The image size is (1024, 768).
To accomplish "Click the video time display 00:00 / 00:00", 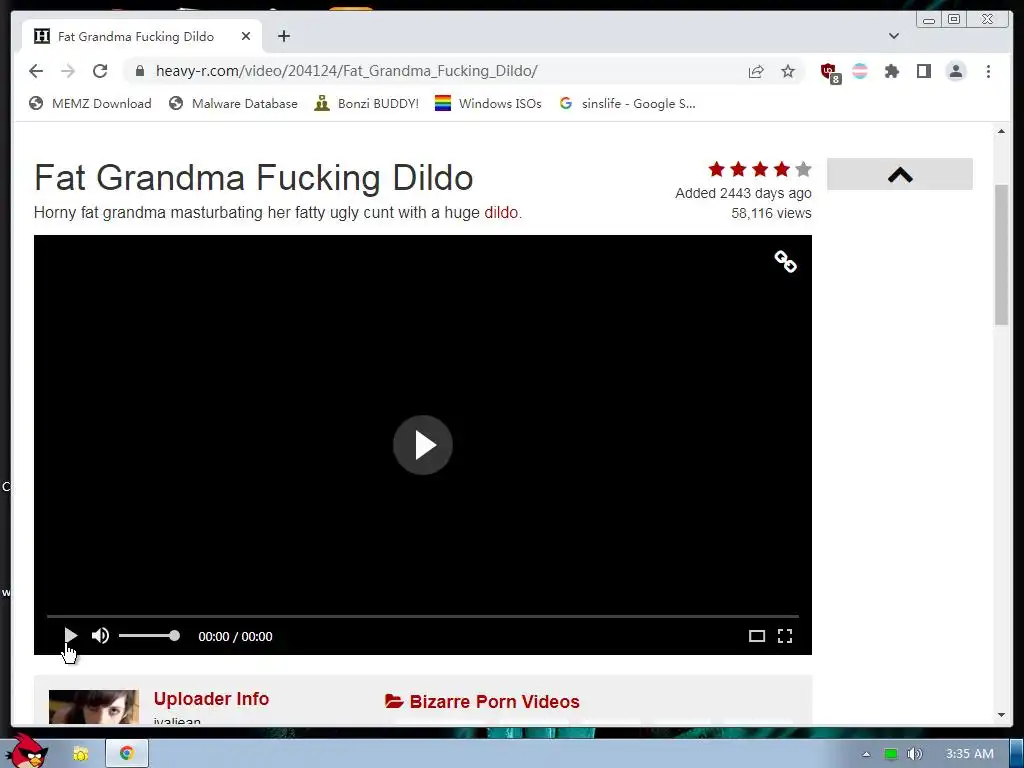I will coord(235,637).
